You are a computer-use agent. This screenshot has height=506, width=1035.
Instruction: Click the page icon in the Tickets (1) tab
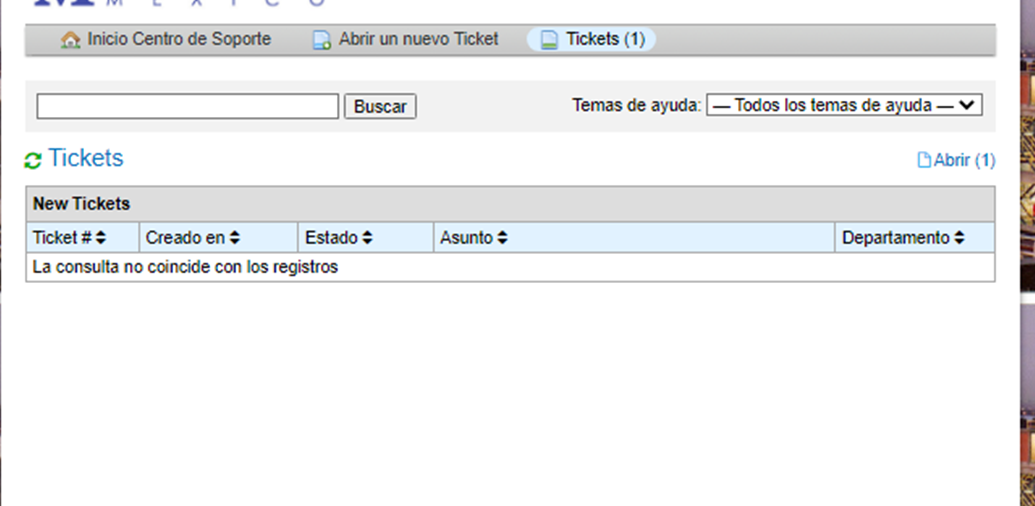click(x=548, y=41)
